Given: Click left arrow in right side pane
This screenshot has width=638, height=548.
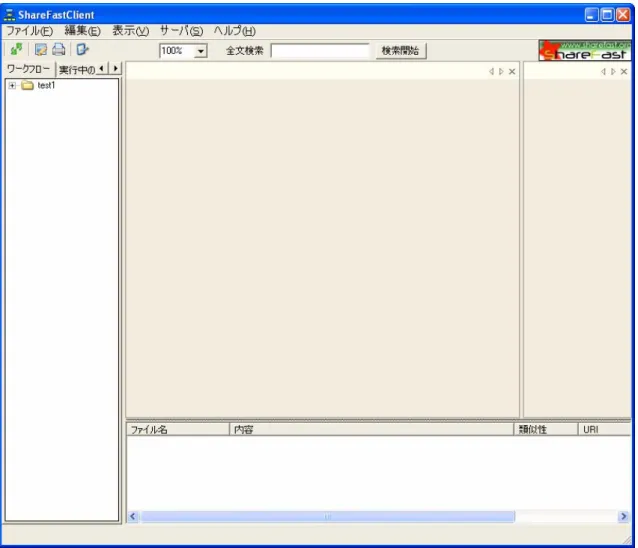Looking at the screenshot, I should click(603, 72).
